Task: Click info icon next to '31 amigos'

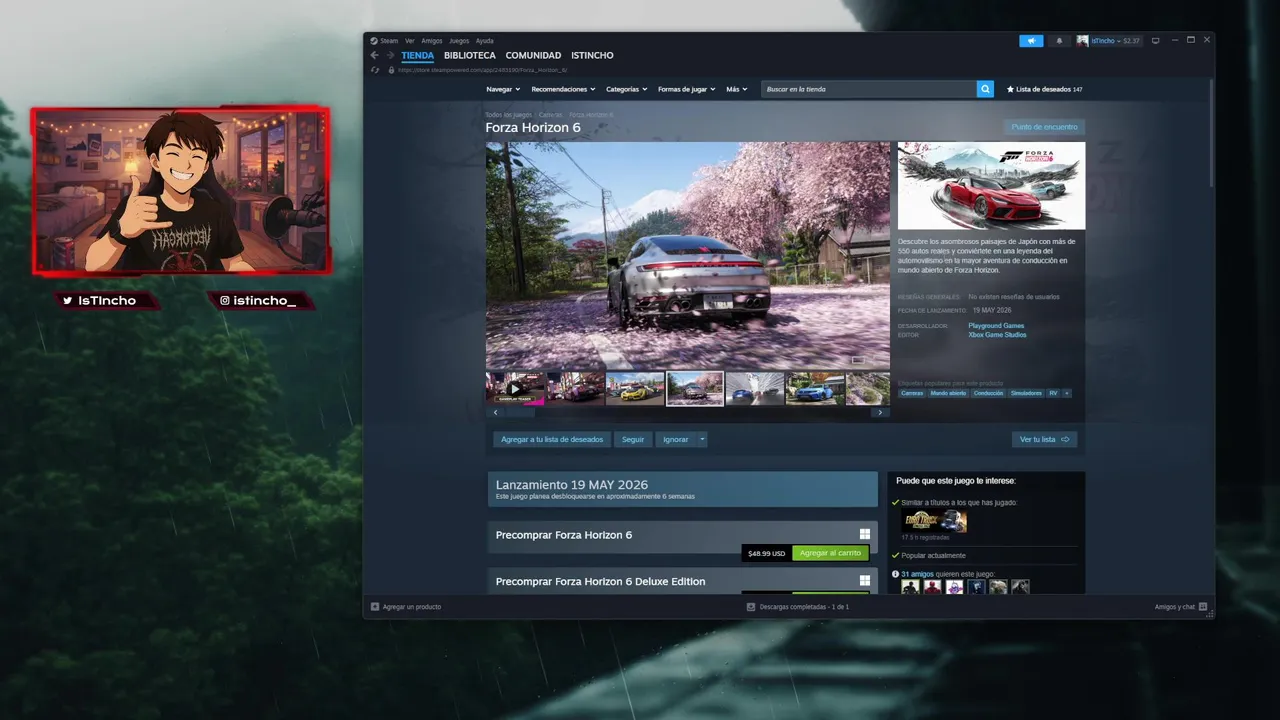Action: tap(895, 574)
